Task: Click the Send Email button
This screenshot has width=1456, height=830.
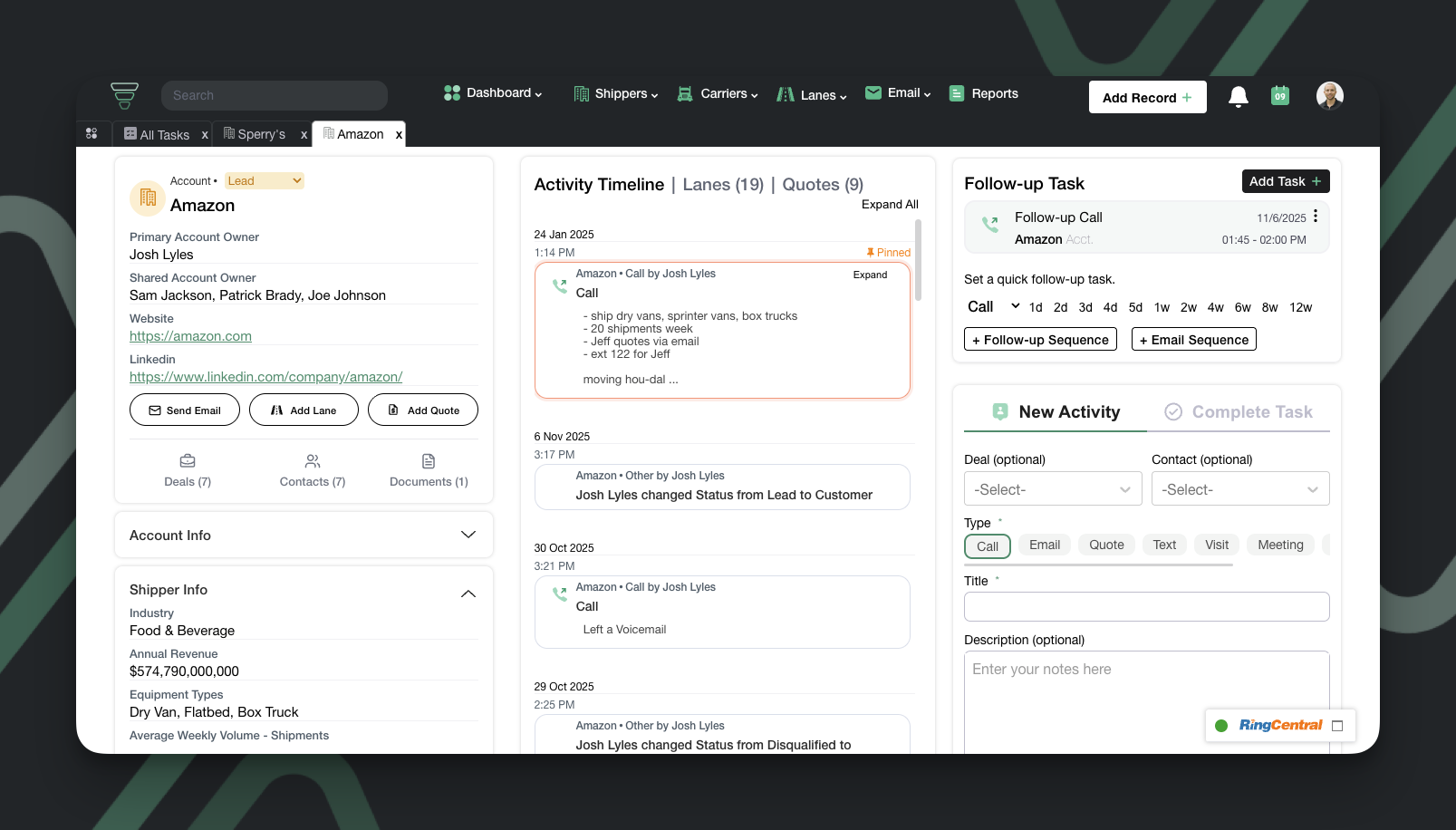Action: (x=185, y=410)
